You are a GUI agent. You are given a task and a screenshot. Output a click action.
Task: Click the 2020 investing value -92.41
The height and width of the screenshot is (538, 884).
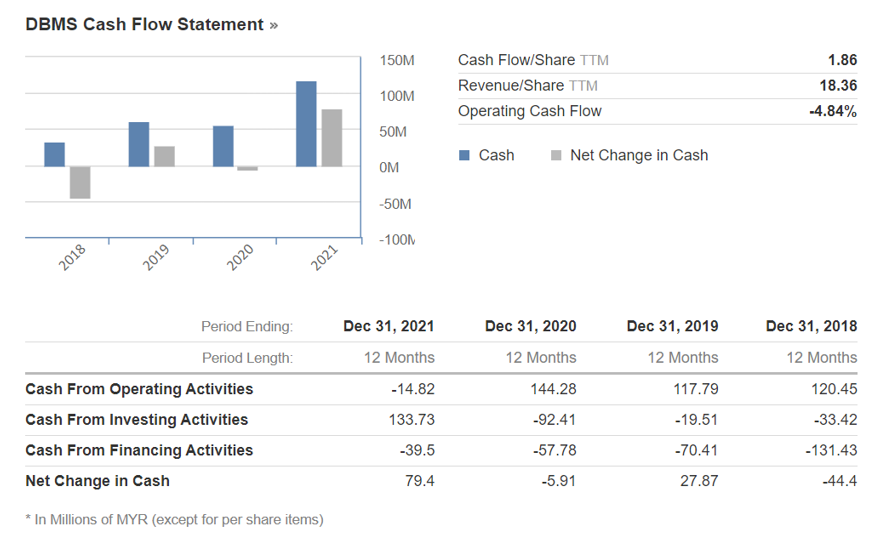click(555, 420)
